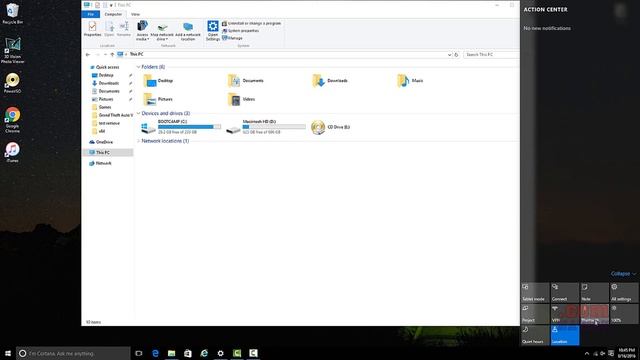Click the This PC address bar path
The image size is (640, 360).
pos(136,54)
